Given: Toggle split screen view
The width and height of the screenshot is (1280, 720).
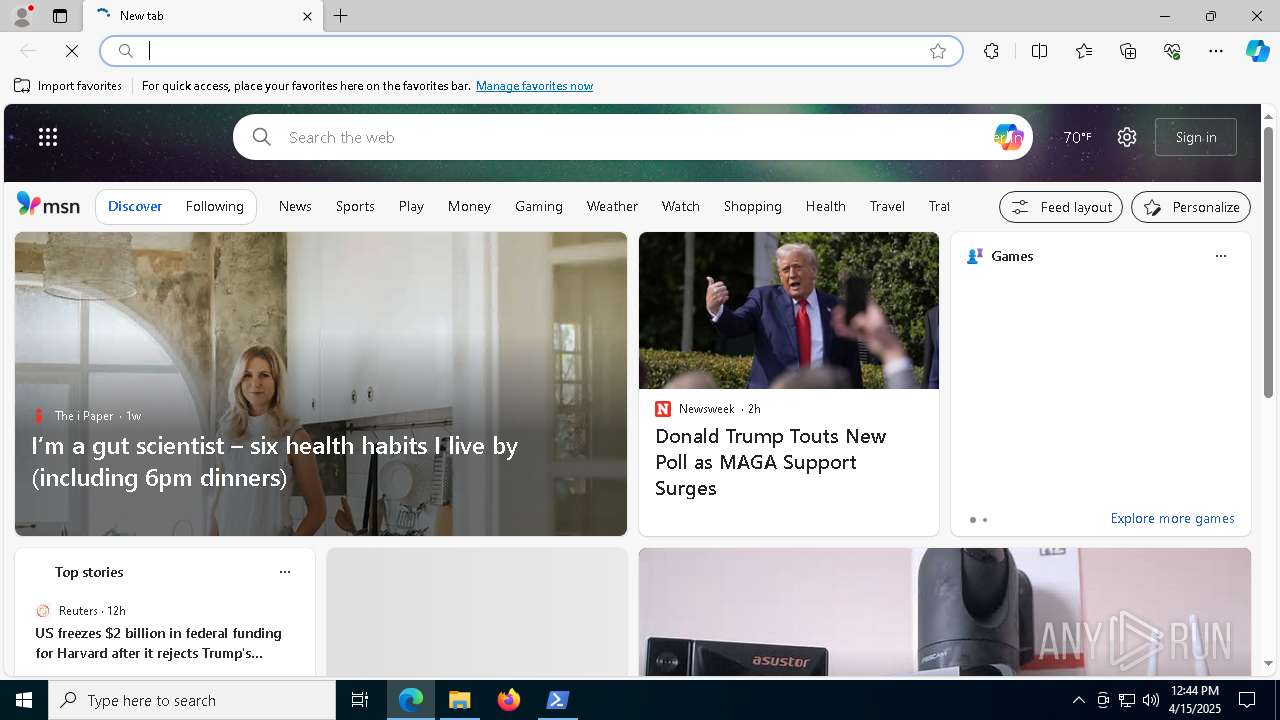Looking at the screenshot, I should coord(1039,51).
